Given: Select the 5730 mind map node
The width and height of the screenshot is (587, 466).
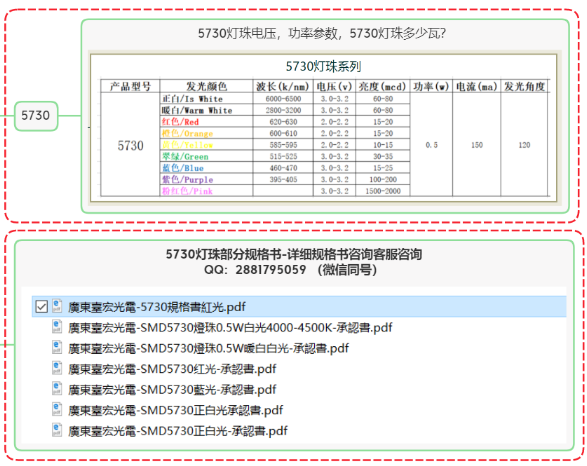Looking at the screenshot, I should 36,116.
